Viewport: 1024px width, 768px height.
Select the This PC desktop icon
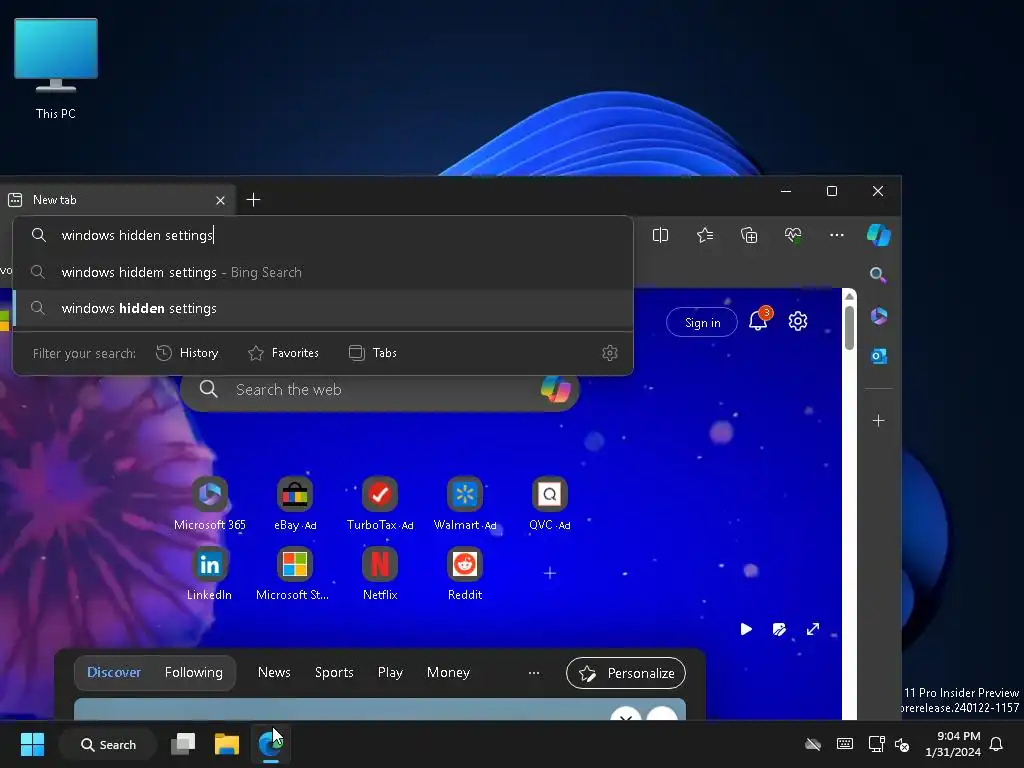pyautogui.click(x=56, y=69)
